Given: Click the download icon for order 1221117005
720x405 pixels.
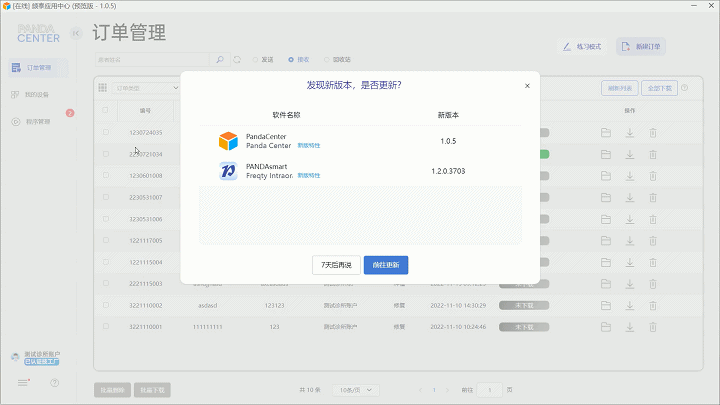Looking at the screenshot, I should click(x=630, y=241).
